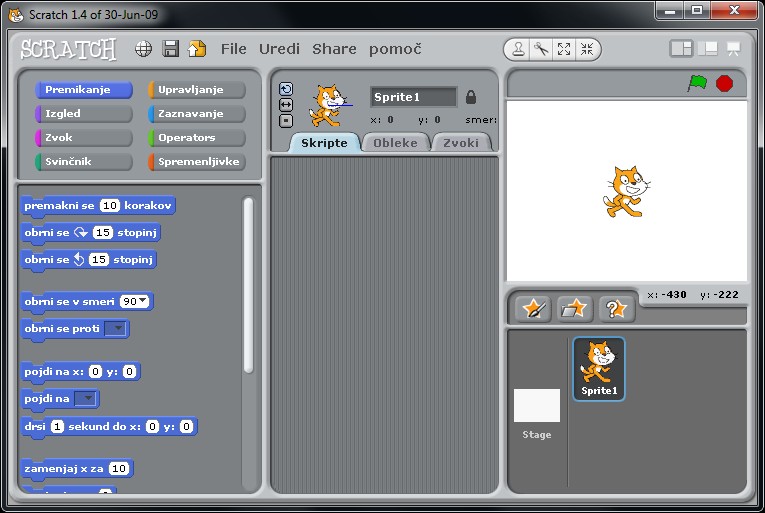The height and width of the screenshot is (513, 765).
Task: Set rotation style to can rotate
Action: coord(286,89)
